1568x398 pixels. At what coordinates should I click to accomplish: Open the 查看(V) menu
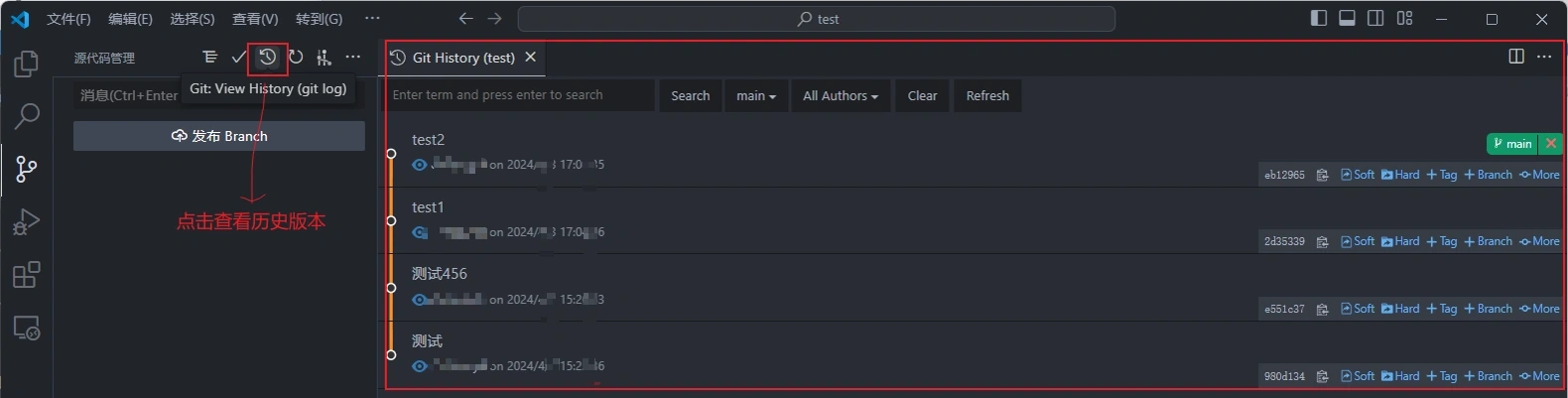pyautogui.click(x=255, y=19)
